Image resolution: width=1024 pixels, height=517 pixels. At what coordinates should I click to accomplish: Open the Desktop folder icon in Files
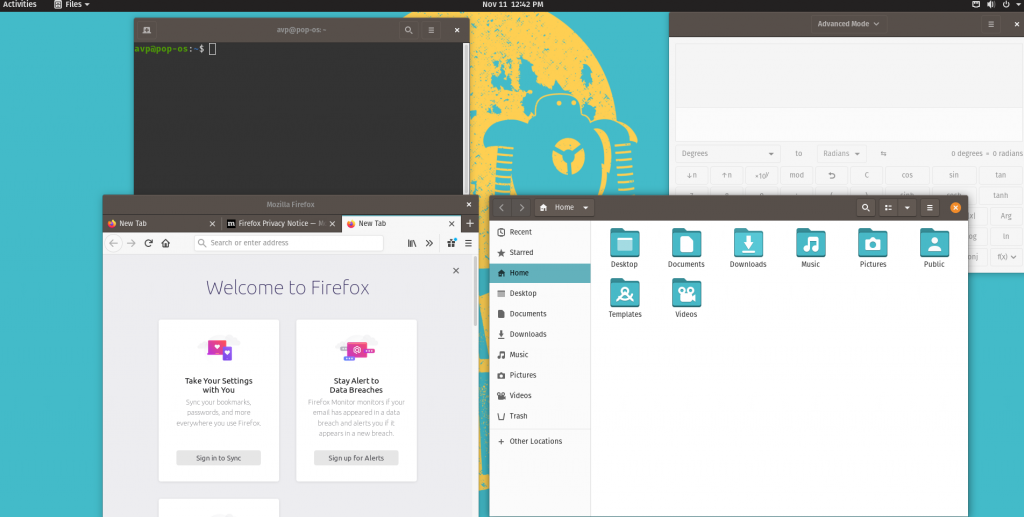click(x=625, y=242)
